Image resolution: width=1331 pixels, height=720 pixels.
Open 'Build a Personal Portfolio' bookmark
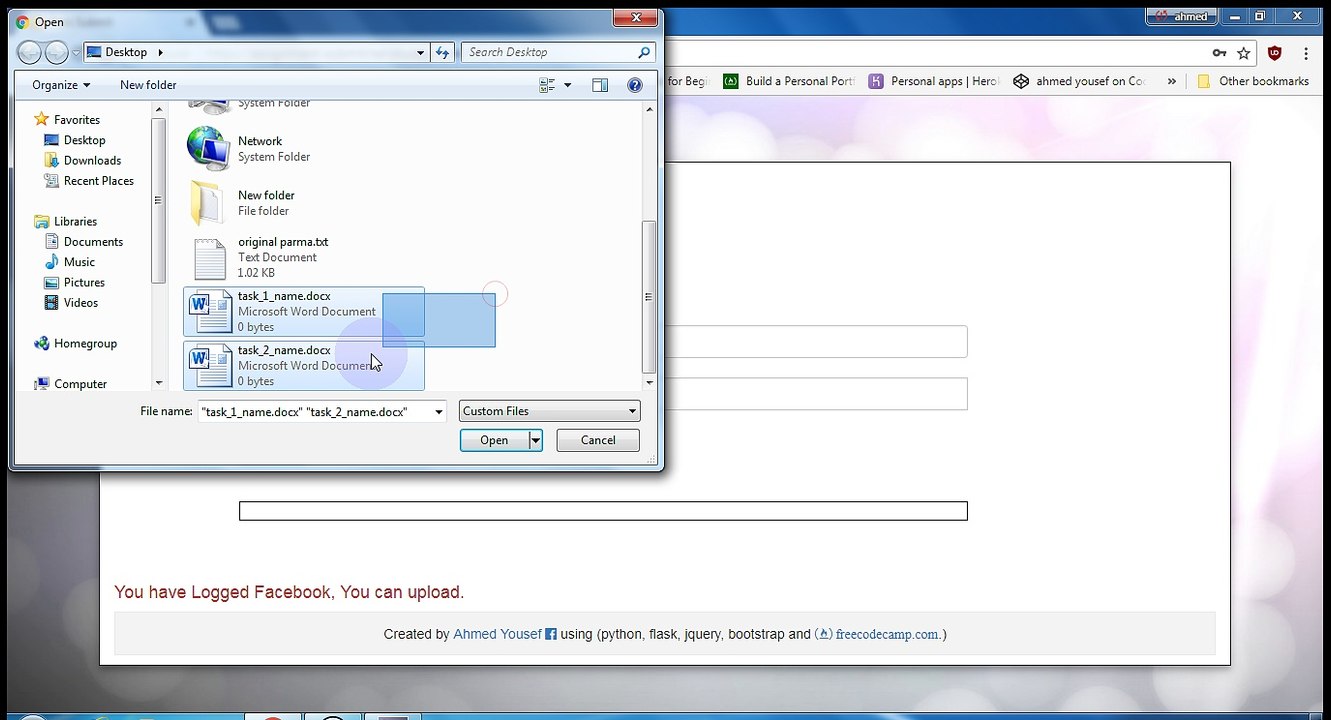789,81
